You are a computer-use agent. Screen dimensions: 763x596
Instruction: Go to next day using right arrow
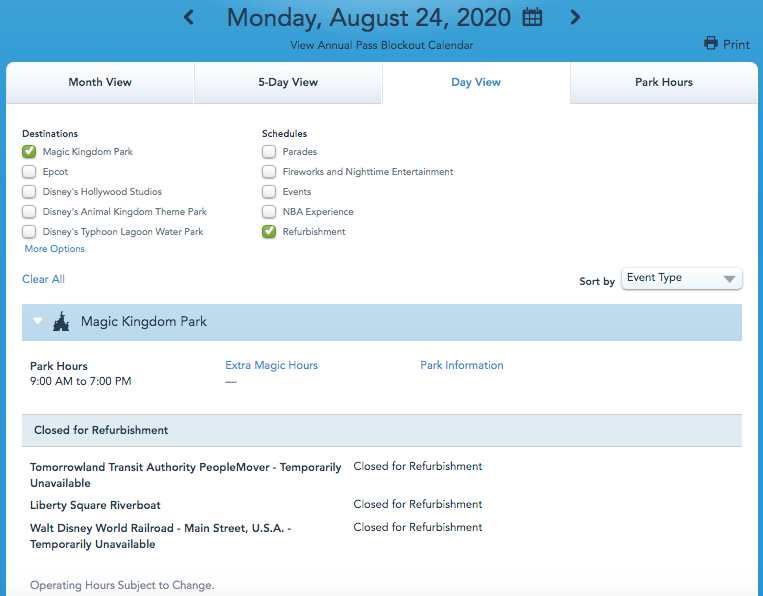(574, 17)
